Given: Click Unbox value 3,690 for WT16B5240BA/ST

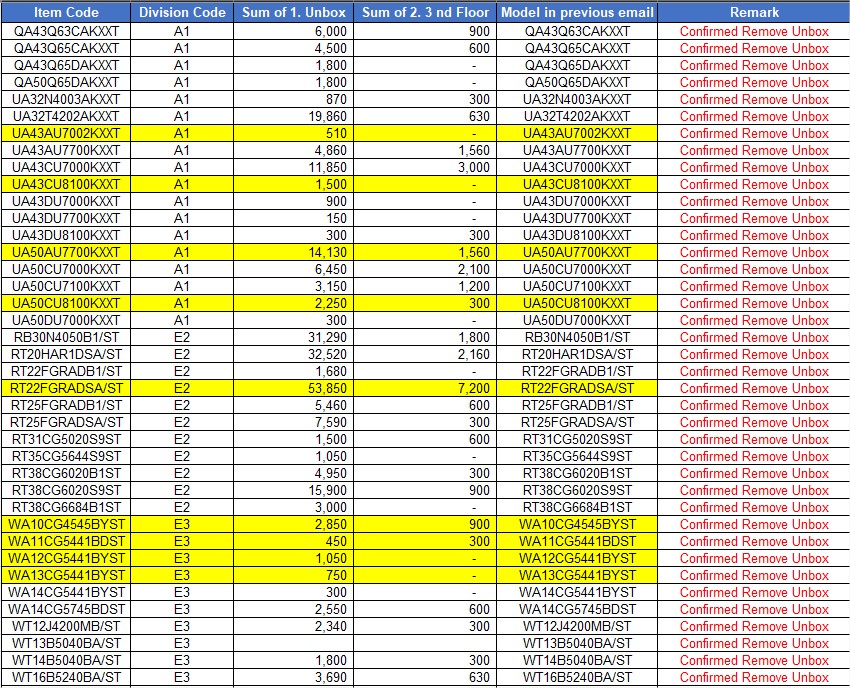Looking at the screenshot, I should tap(293, 677).
